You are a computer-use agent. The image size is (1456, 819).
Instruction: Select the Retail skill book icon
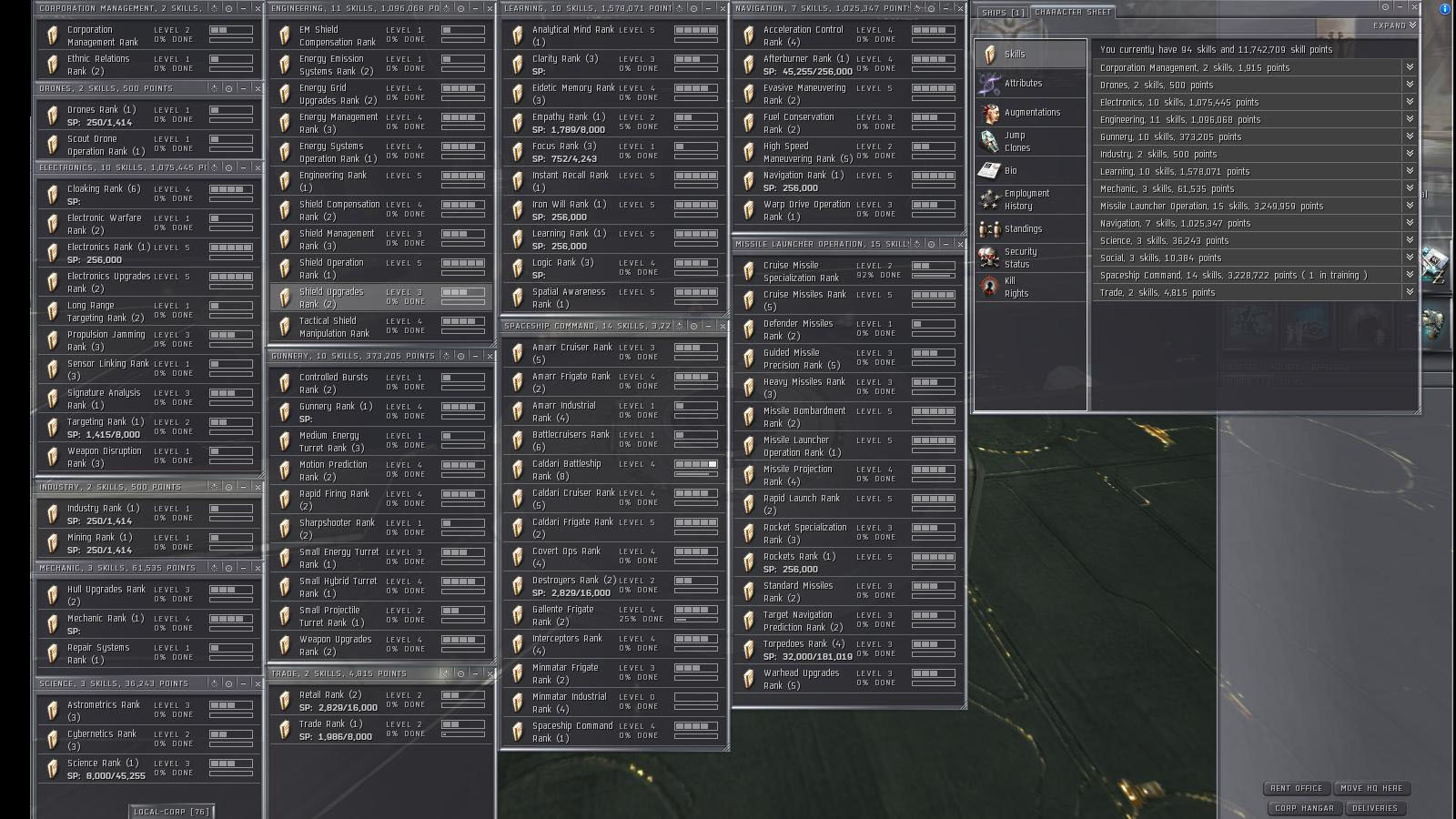[x=284, y=701]
